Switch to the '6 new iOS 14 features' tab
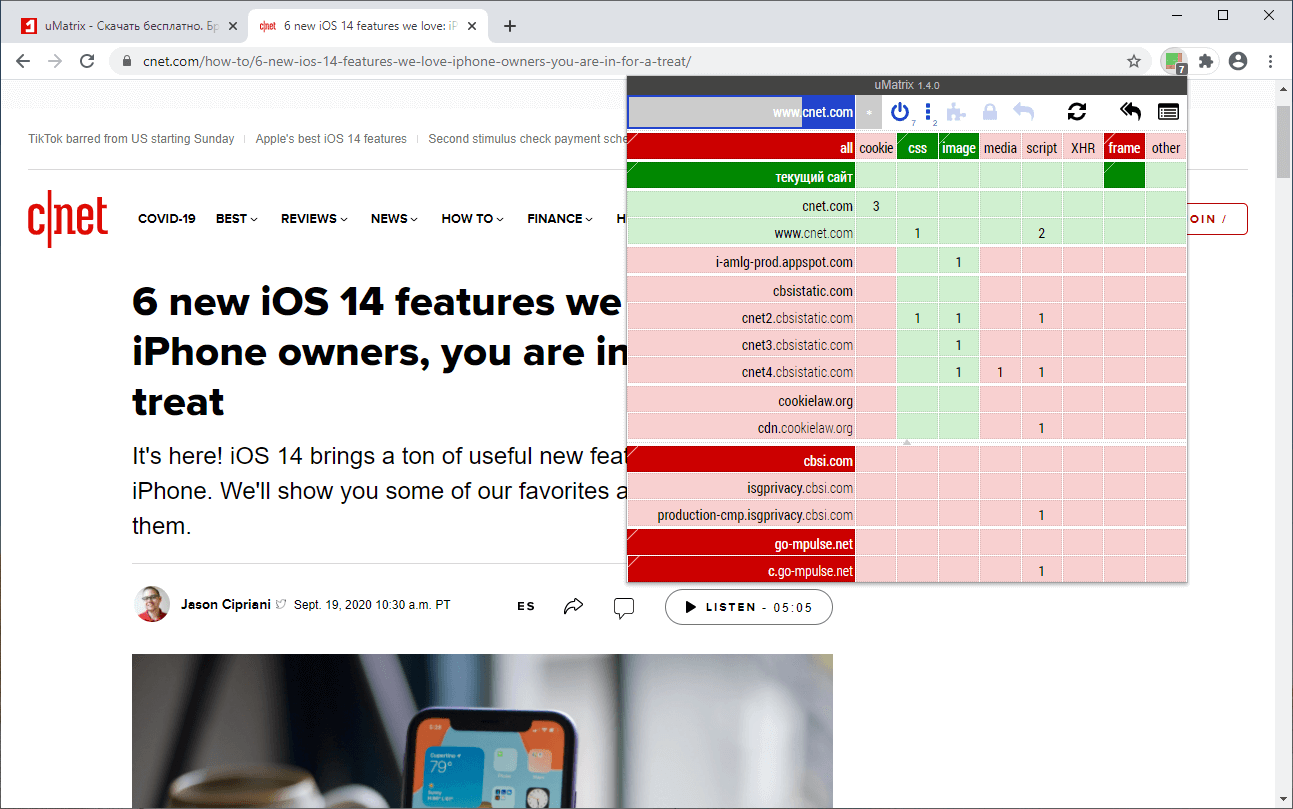1293x809 pixels. pos(367,26)
